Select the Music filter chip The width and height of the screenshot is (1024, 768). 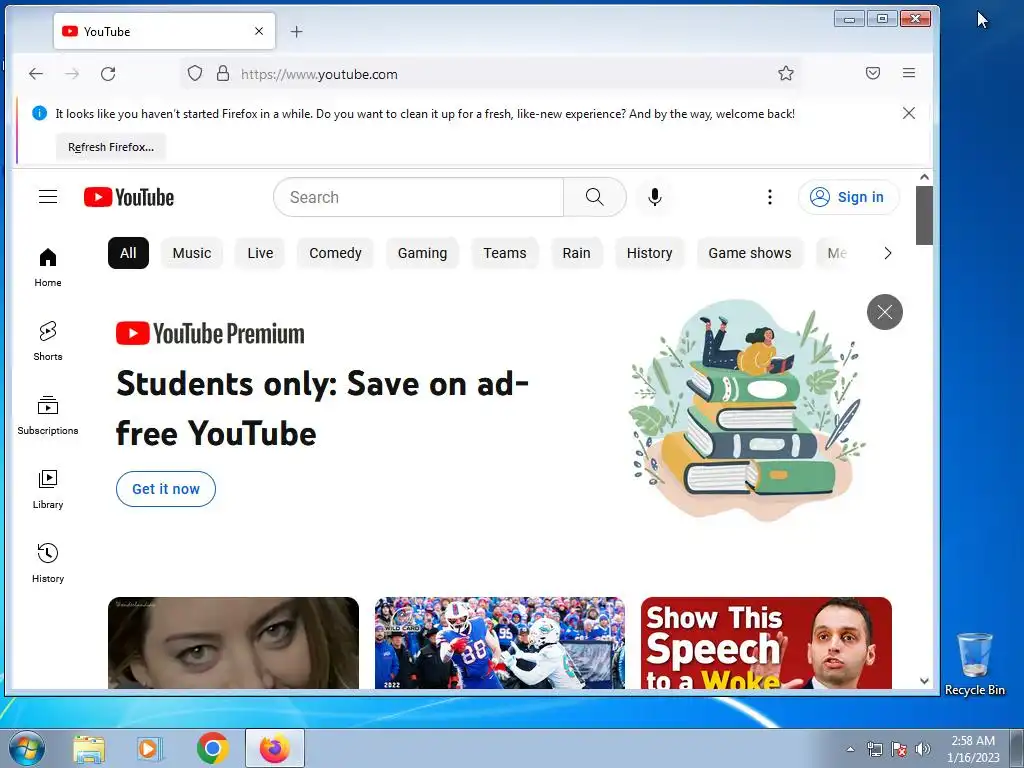(x=192, y=253)
